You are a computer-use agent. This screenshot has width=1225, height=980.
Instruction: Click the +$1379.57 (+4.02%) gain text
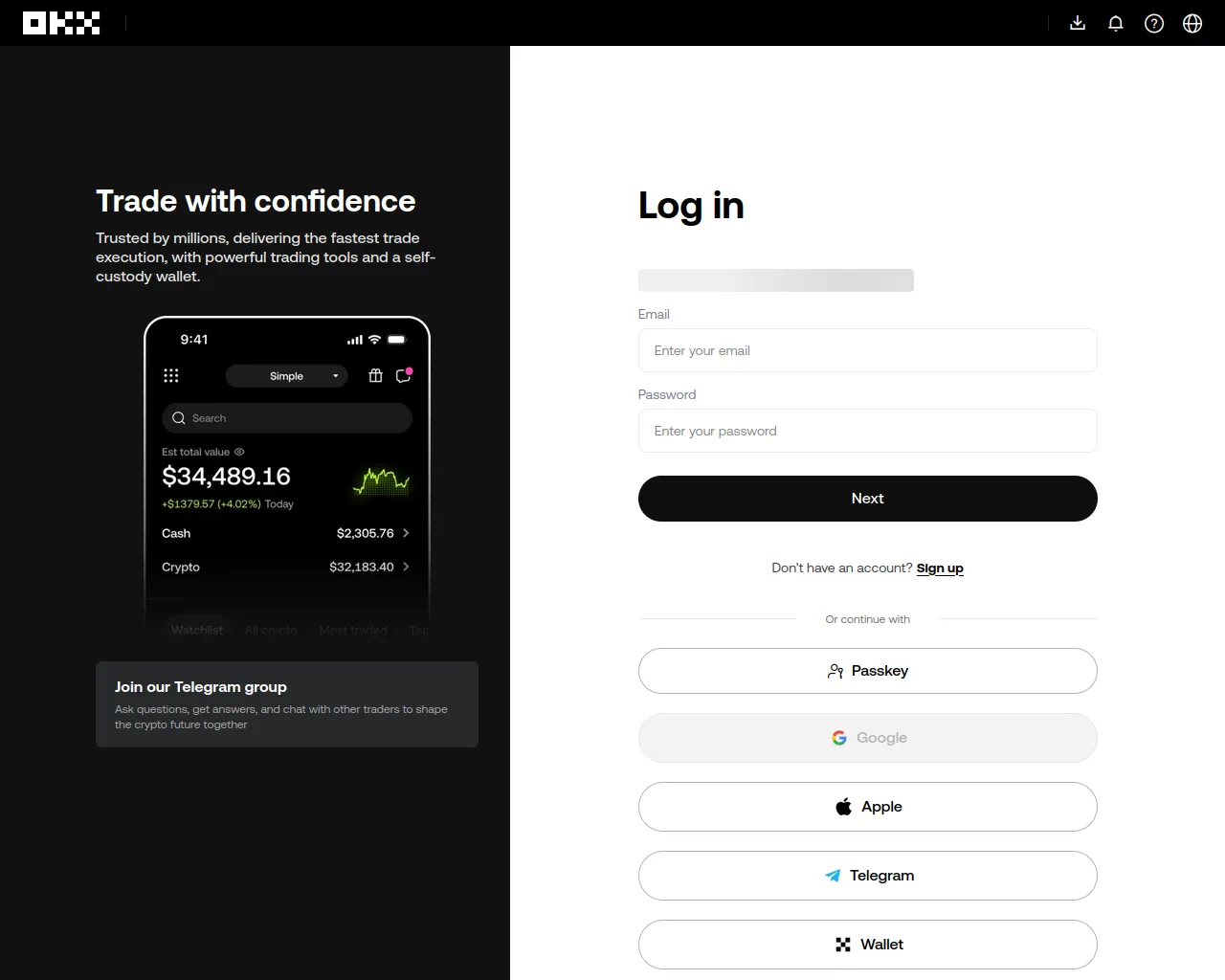(212, 504)
